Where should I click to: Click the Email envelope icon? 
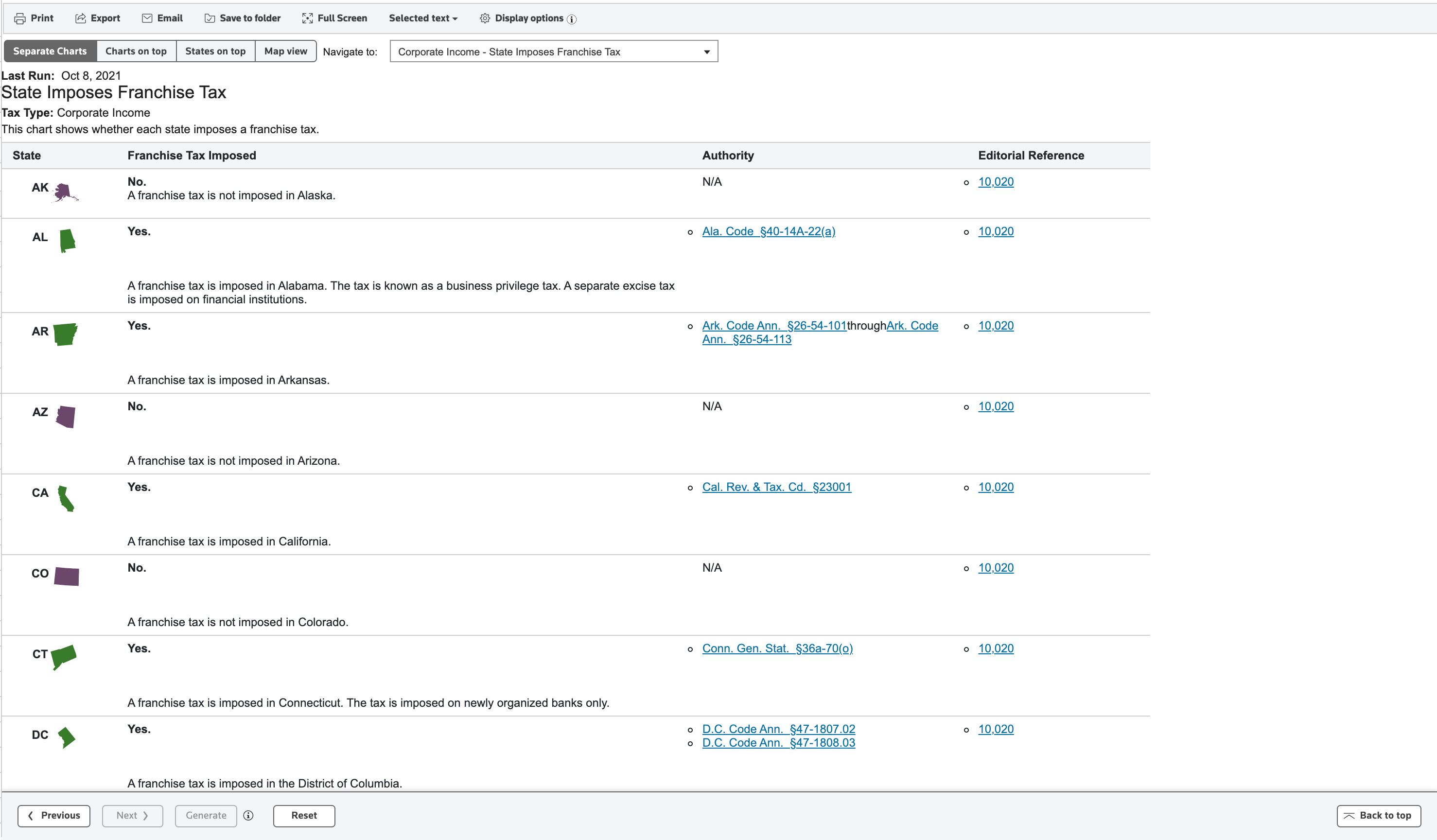[146, 18]
